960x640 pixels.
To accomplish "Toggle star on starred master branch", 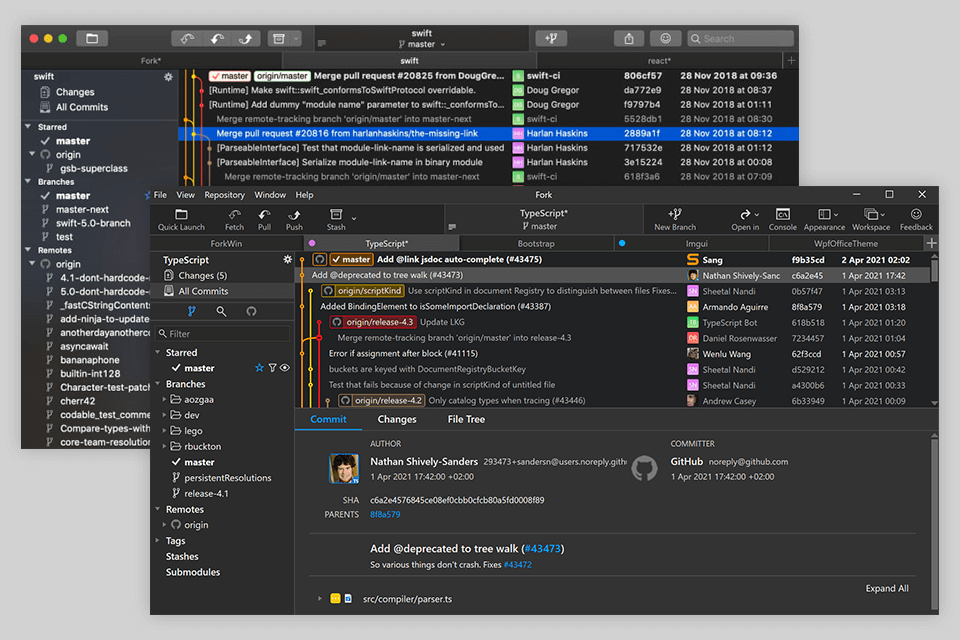I will pyautogui.click(x=259, y=368).
